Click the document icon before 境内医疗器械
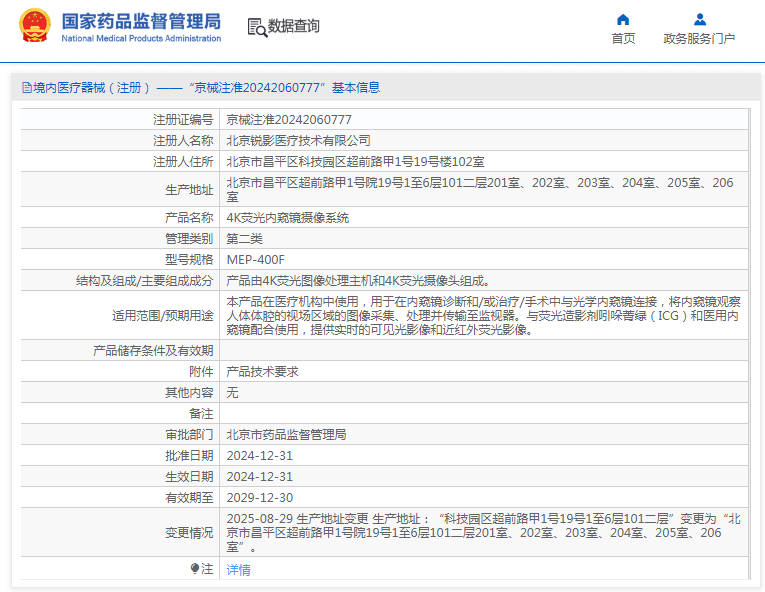 click(26, 88)
